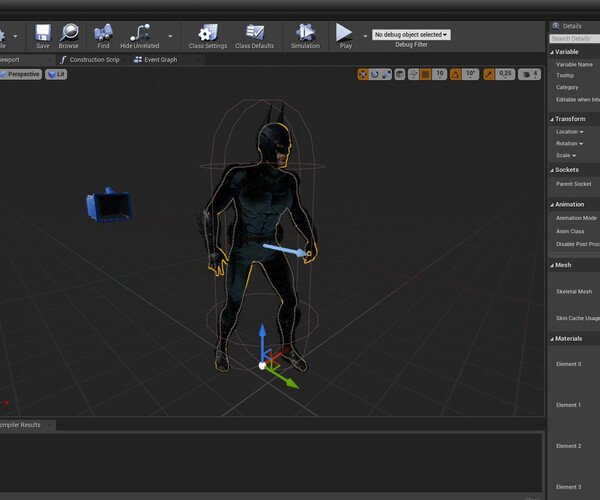Toggle rotation snapping angle icon

[x=455, y=74]
